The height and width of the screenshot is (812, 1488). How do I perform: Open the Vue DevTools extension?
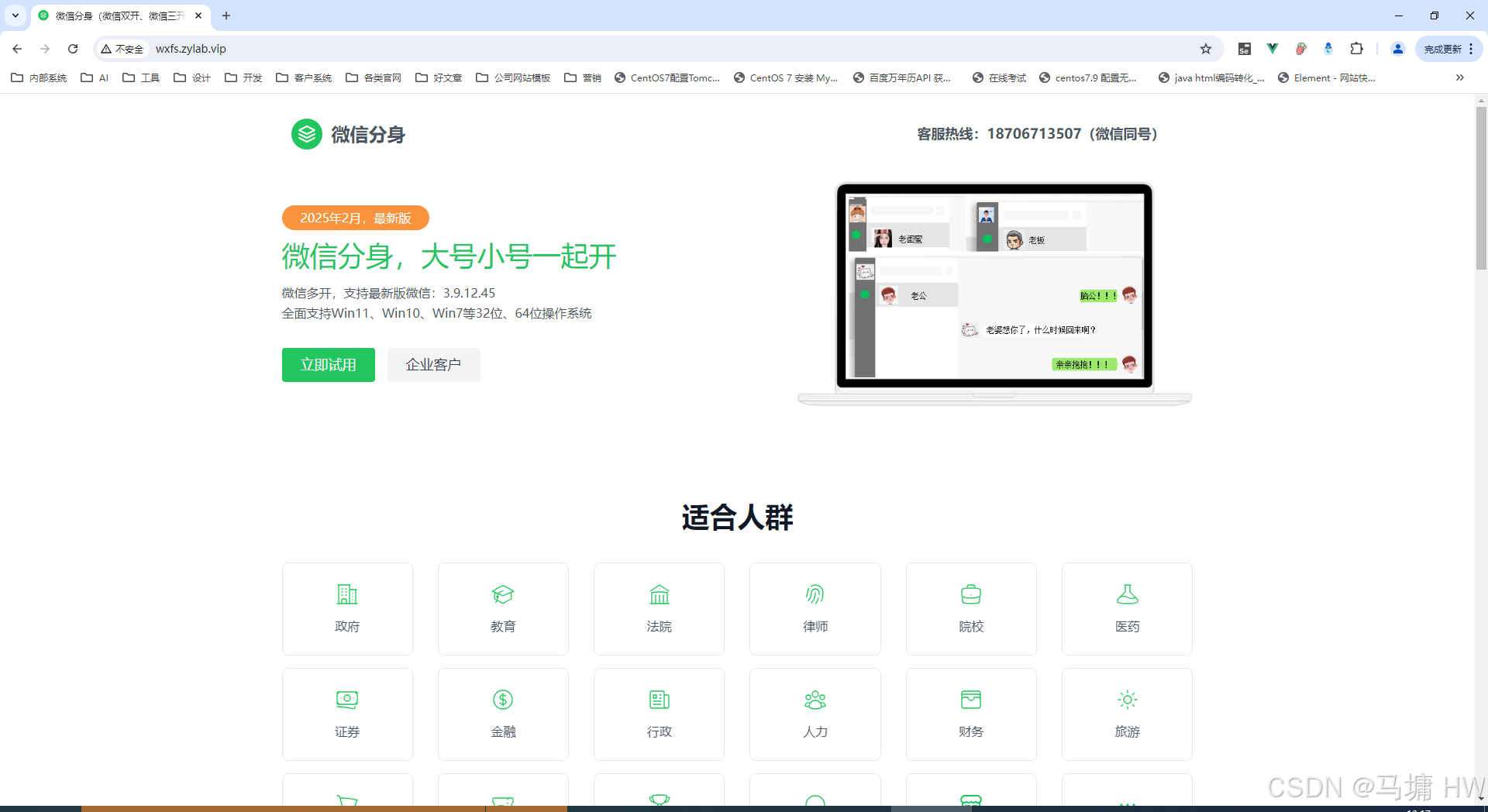[x=1272, y=48]
